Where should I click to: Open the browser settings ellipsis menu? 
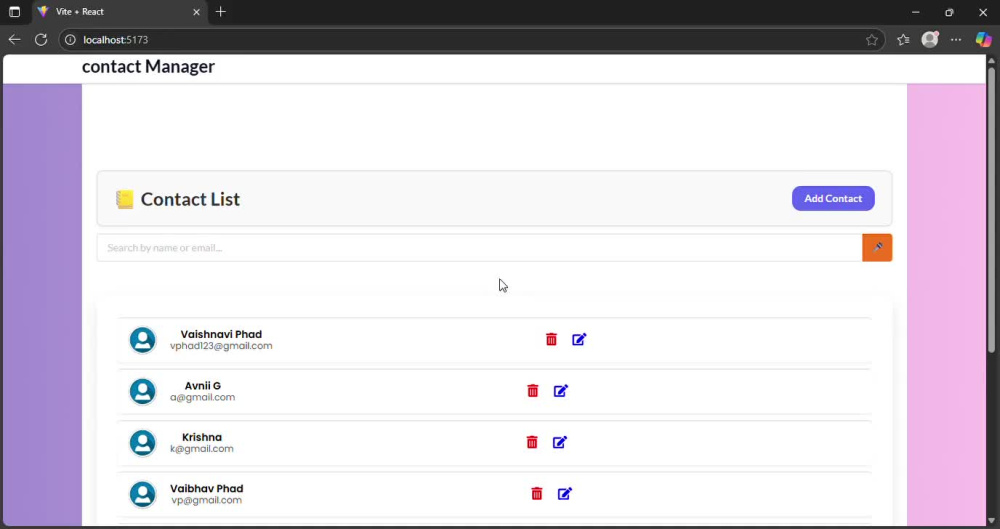point(955,40)
